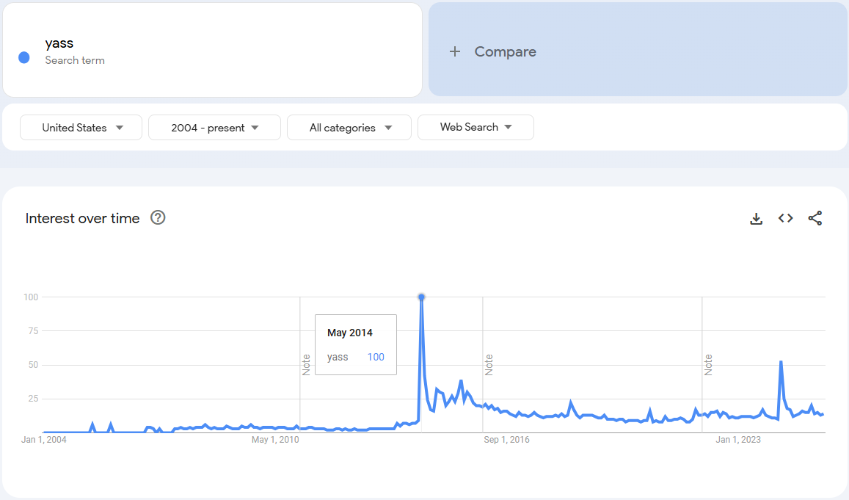This screenshot has width=849, height=500.
Task: Click the Jan 1, 2004 axis label
Action: (x=44, y=439)
